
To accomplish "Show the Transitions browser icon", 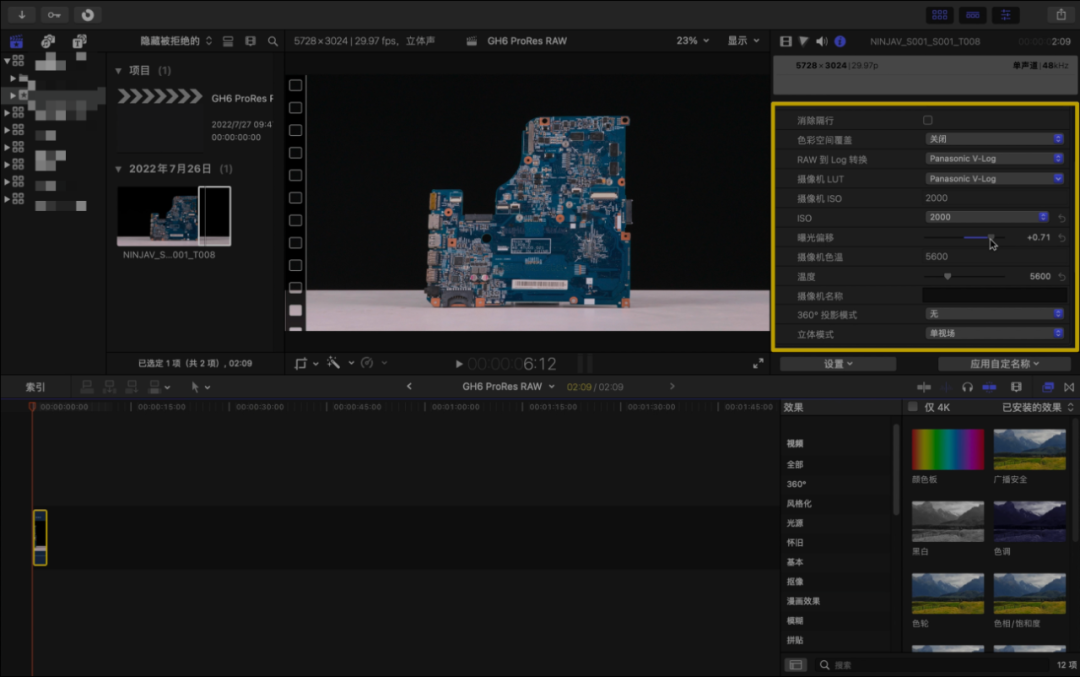I will tap(1069, 387).
